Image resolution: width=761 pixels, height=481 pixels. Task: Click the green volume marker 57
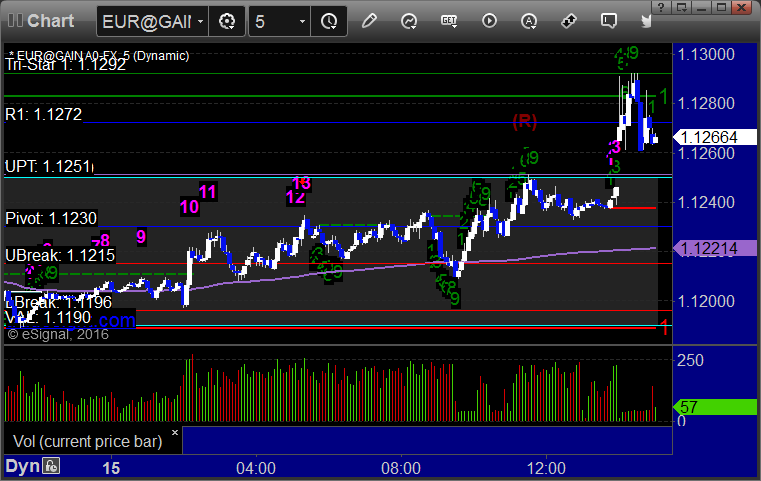[714, 407]
